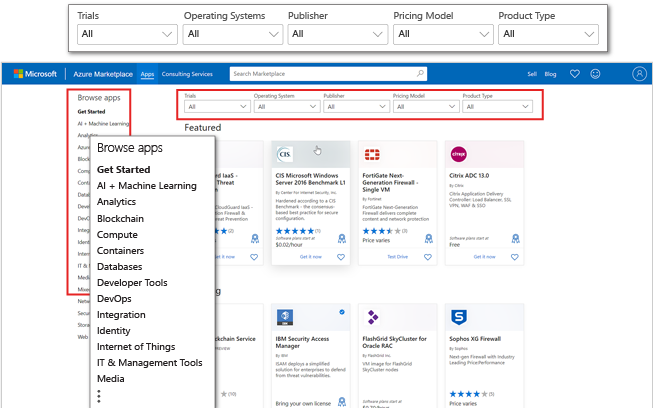
Task: Choose DevOps in enlarged browse menu
Action: pos(114,299)
